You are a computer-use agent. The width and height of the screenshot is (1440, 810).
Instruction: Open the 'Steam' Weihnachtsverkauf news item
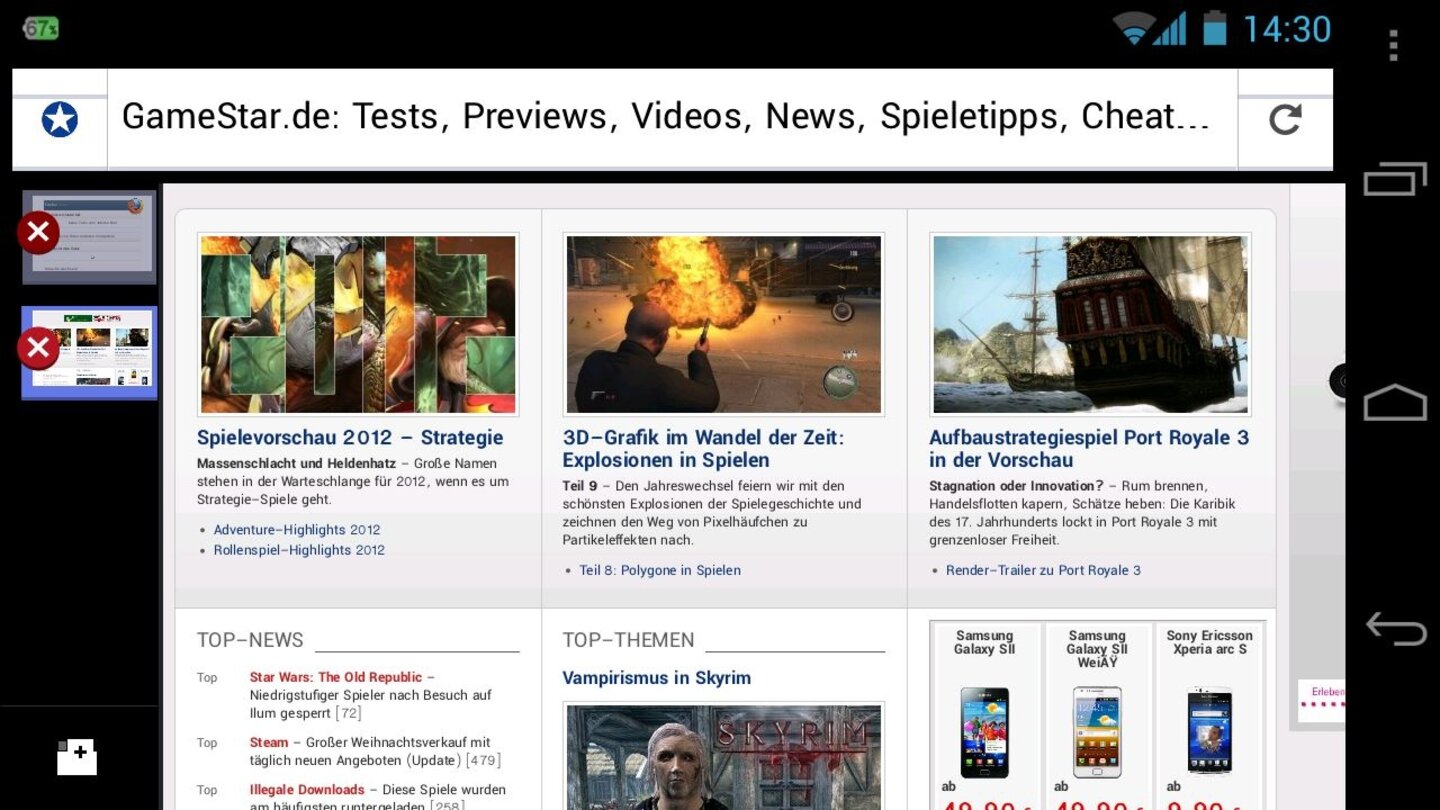269,742
